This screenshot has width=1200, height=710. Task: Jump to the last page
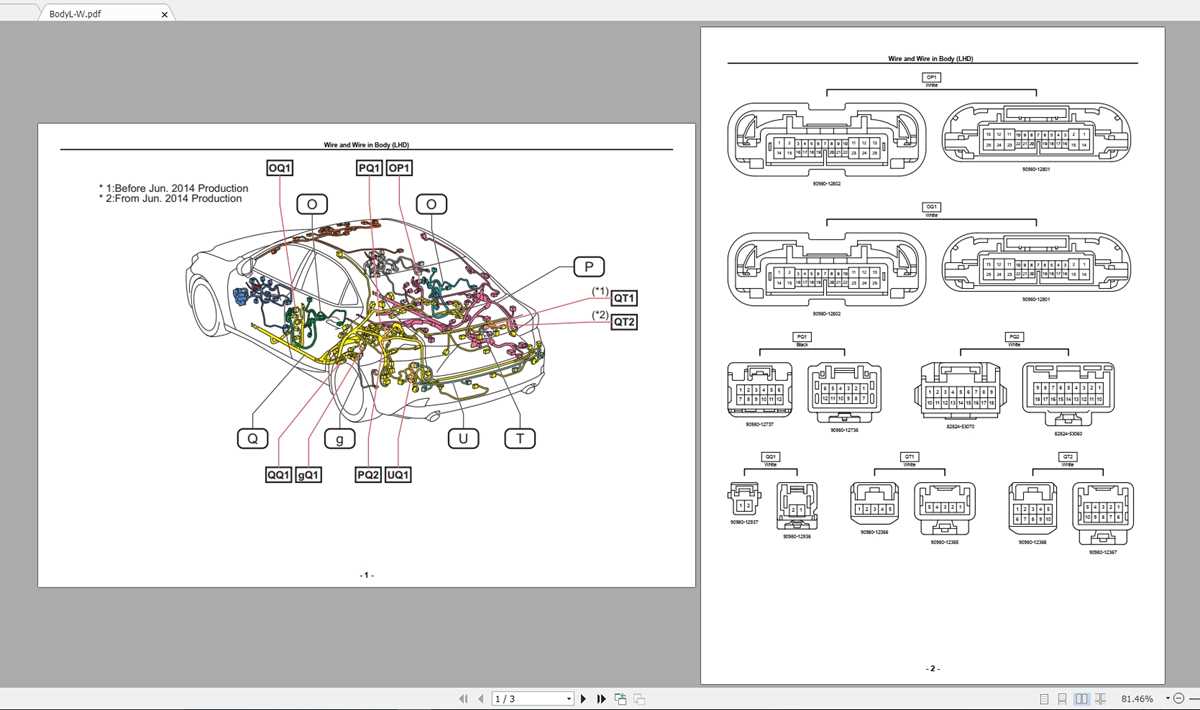coord(602,698)
